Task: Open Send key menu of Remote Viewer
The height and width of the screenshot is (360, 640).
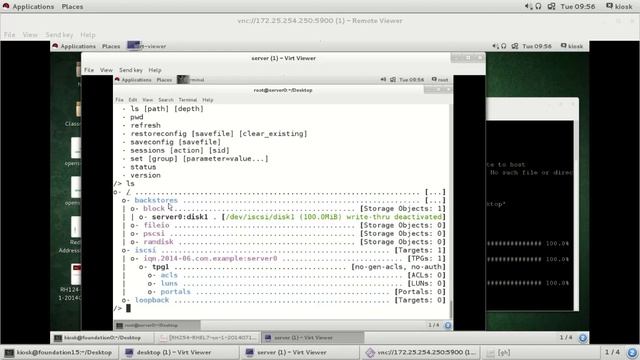Action: click(x=59, y=35)
